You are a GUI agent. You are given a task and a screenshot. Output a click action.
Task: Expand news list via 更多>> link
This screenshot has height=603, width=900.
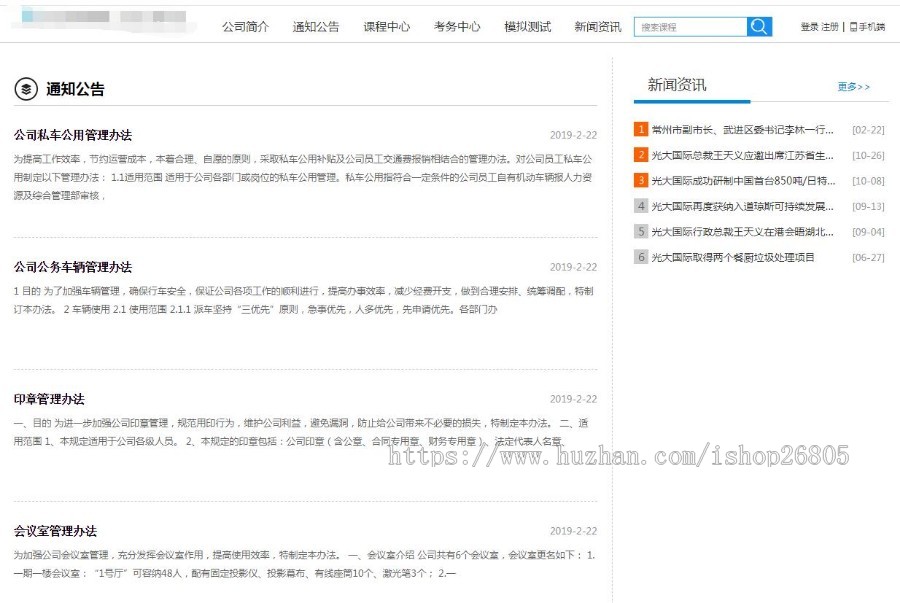coord(853,87)
